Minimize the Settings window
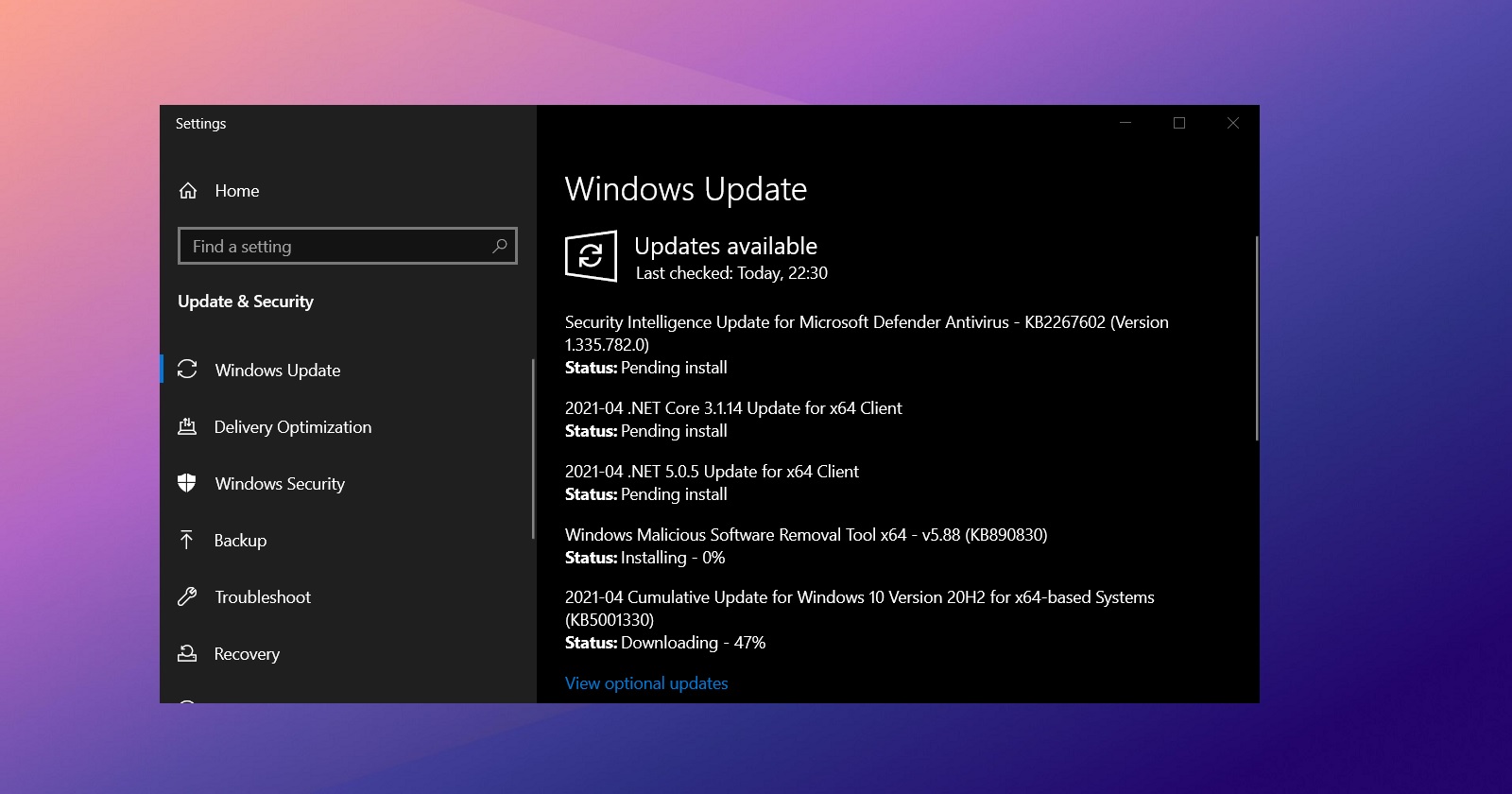Image resolution: width=1512 pixels, height=794 pixels. (x=1125, y=123)
